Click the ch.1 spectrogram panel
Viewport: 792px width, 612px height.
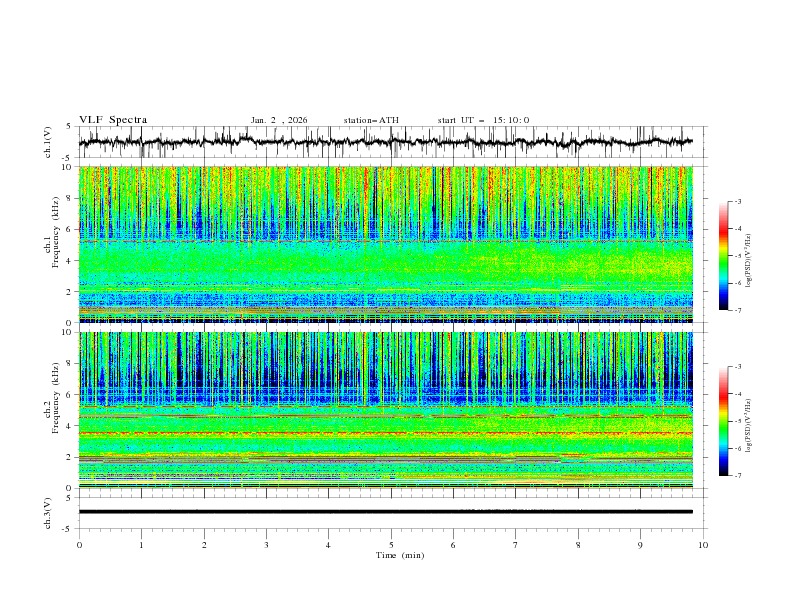[x=385, y=244]
